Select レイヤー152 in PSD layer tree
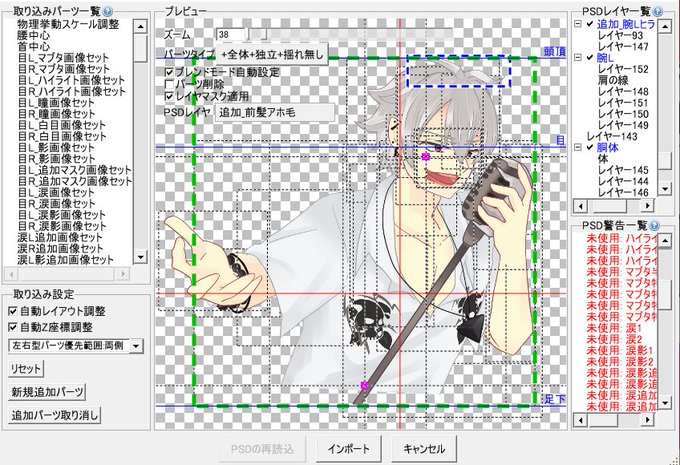 click(623, 69)
